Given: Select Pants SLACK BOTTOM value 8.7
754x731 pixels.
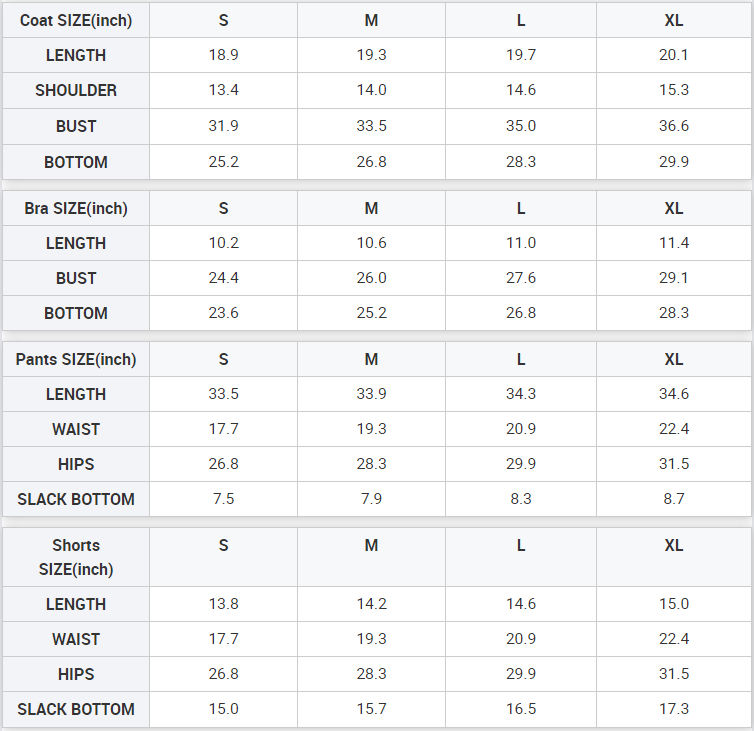Looking at the screenshot, I should pyautogui.click(x=674, y=499).
